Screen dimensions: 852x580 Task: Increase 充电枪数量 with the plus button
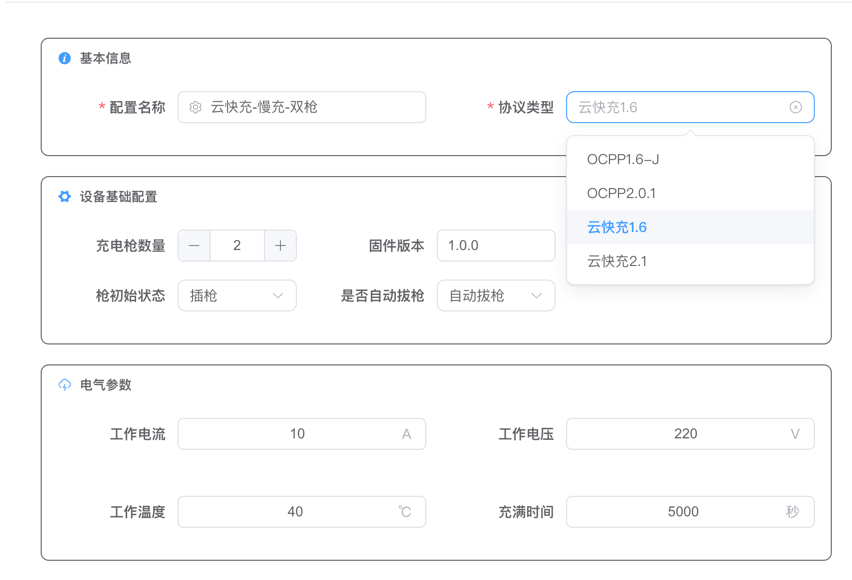280,246
